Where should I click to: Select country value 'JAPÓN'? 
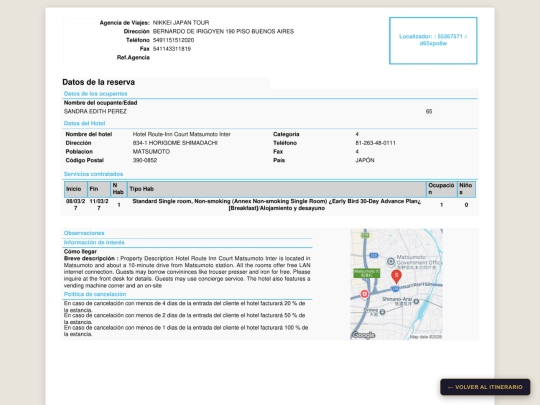coord(365,160)
